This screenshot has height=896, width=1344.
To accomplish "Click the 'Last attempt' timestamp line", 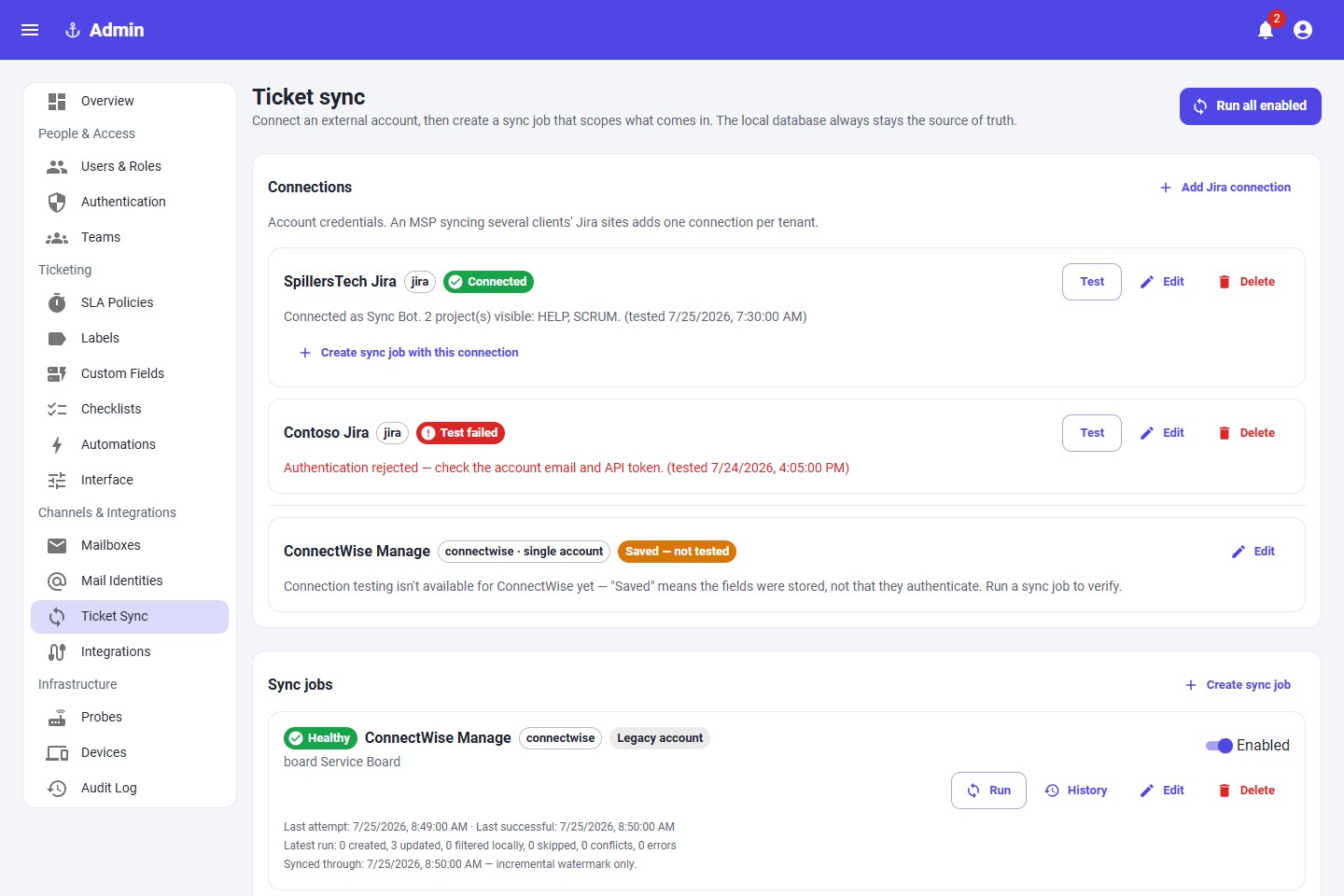I will [479, 827].
